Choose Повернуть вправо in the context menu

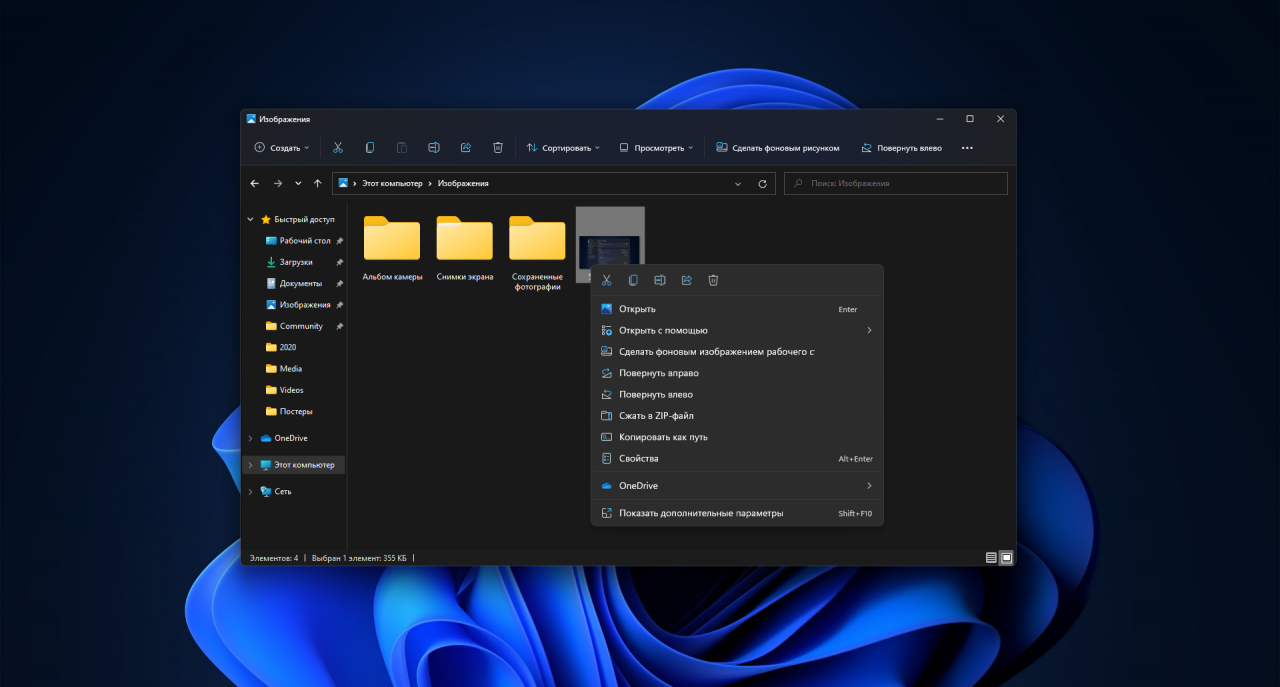coord(658,373)
